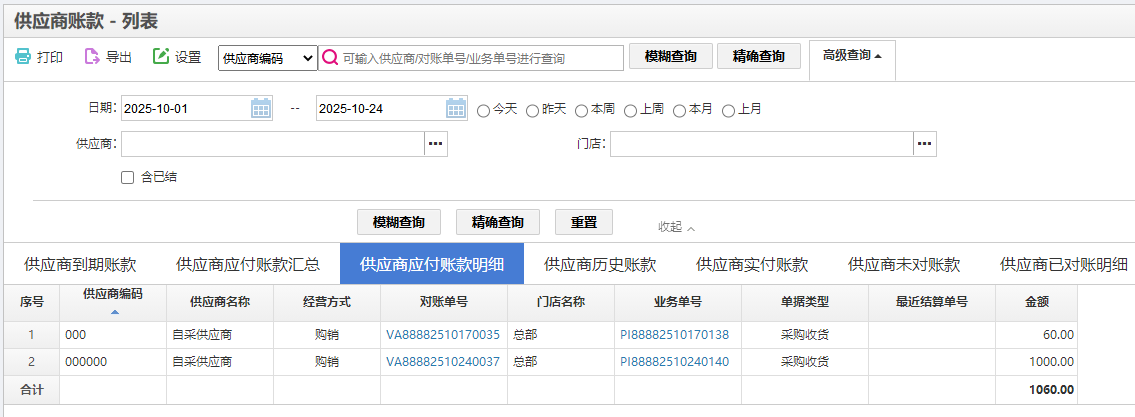
Task: Switch to the 供应商到期账款 tab
Action: click(80, 264)
